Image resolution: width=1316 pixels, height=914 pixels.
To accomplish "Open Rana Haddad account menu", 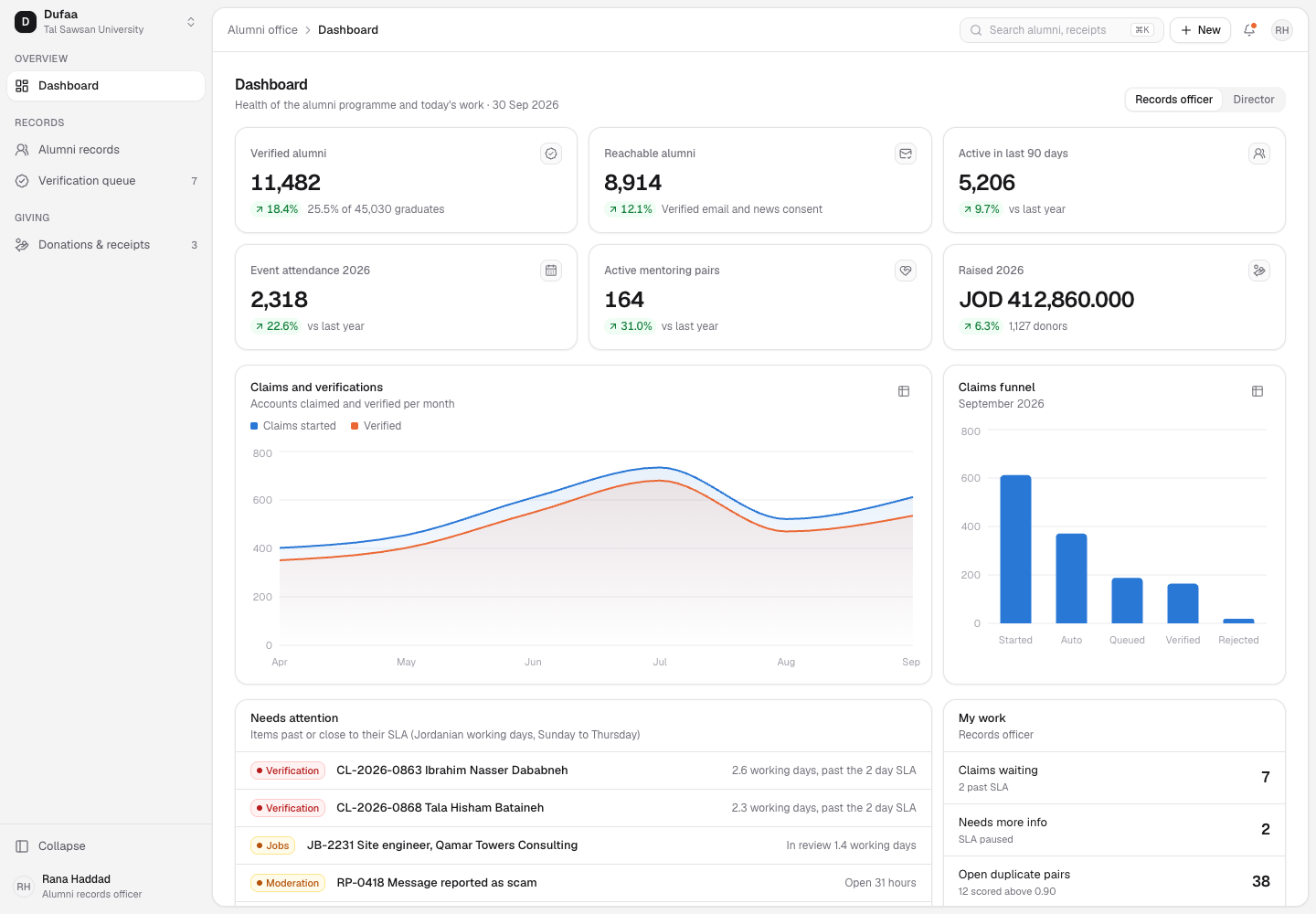I will [106, 887].
